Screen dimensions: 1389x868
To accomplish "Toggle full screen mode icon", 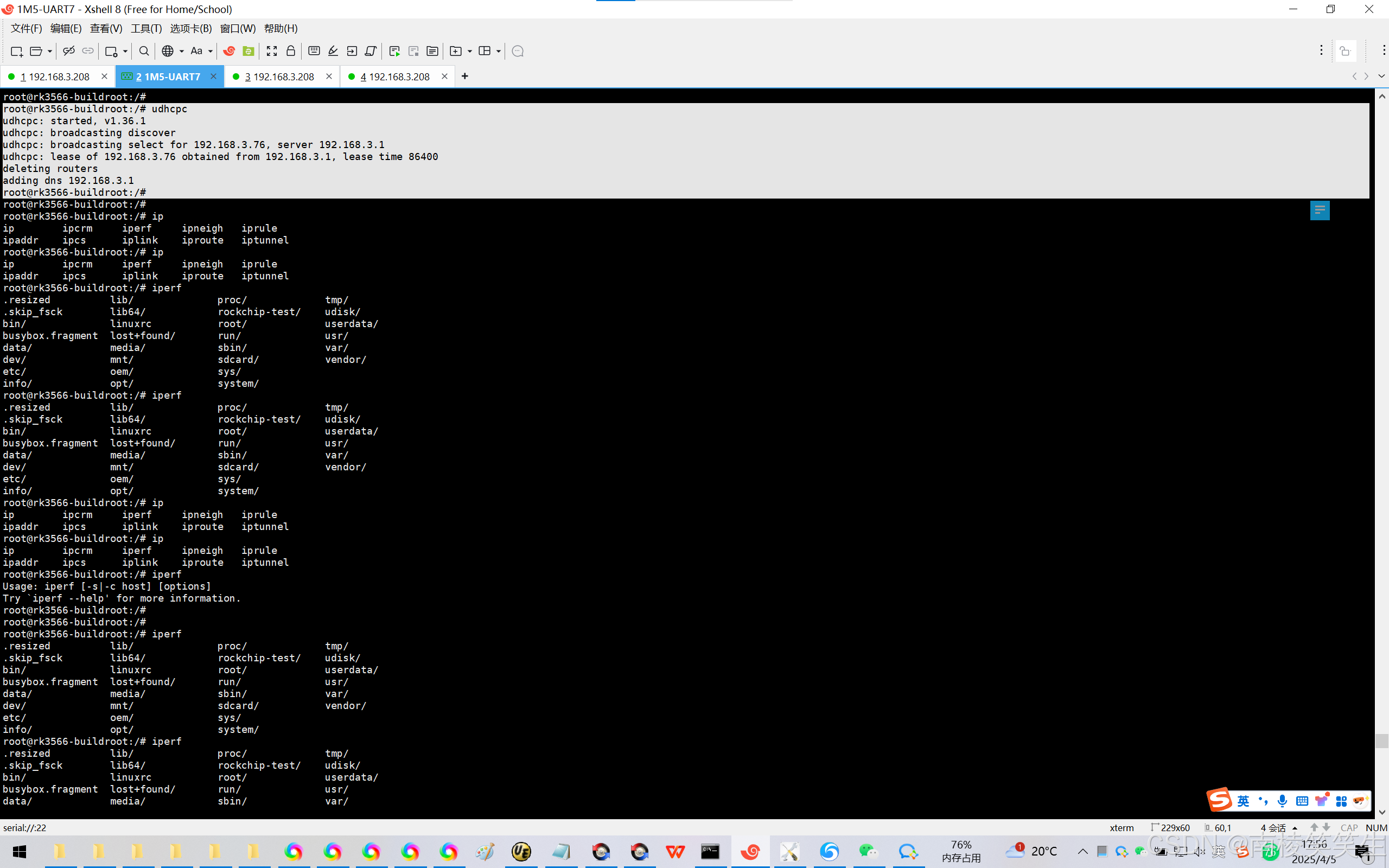I will pyautogui.click(x=271, y=51).
